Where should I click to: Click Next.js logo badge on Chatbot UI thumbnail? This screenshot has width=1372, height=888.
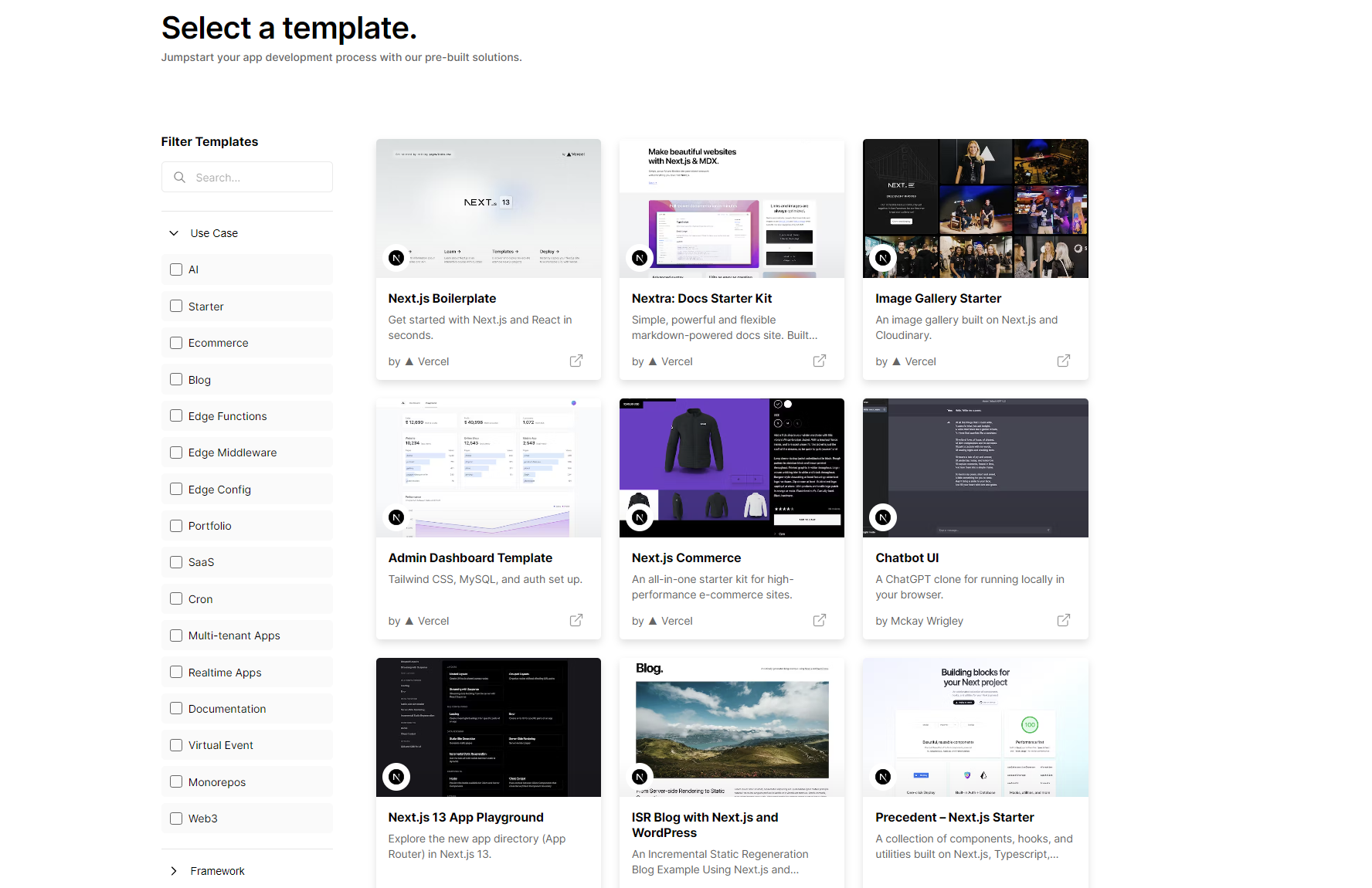click(883, 517)
